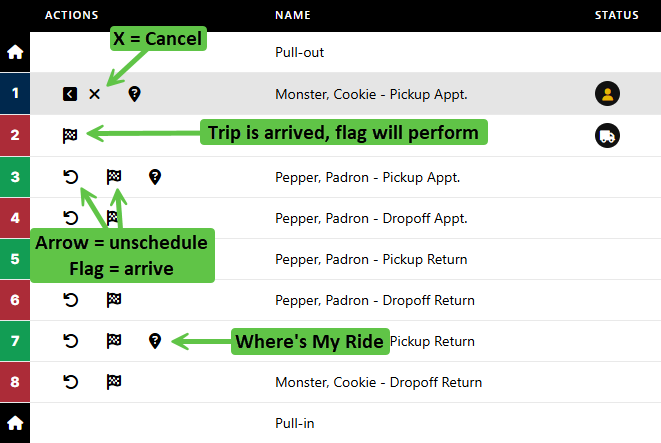661x443 pixels.
Task: Click the arrive flag in row 8
Action: tap(114, 382)
